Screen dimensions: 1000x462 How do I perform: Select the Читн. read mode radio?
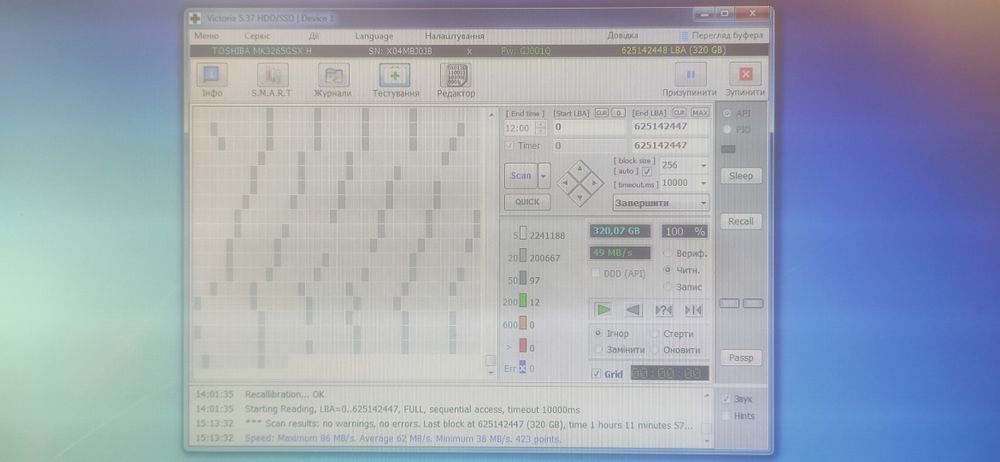pos(668,270)
